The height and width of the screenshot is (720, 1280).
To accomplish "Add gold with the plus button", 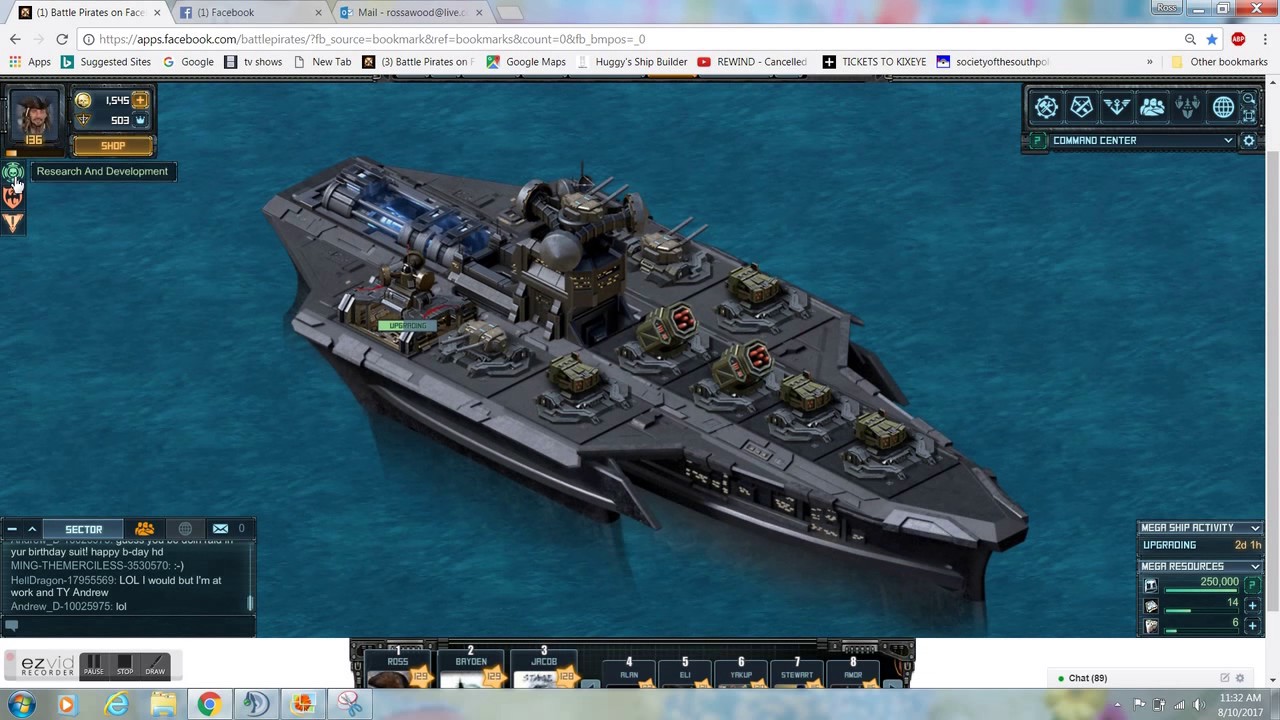I will click(140, 100).
